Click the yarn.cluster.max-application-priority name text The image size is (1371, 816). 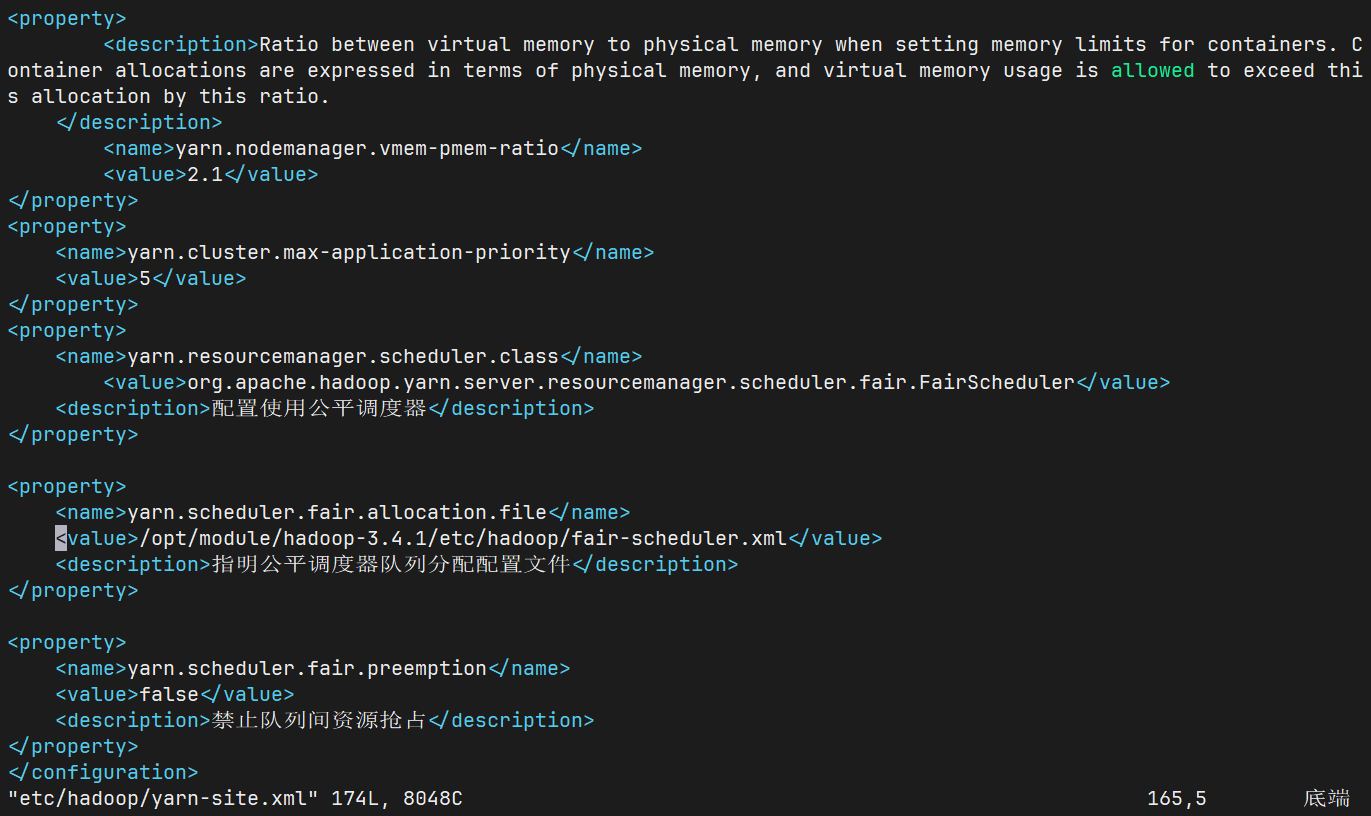coord(349,252)
